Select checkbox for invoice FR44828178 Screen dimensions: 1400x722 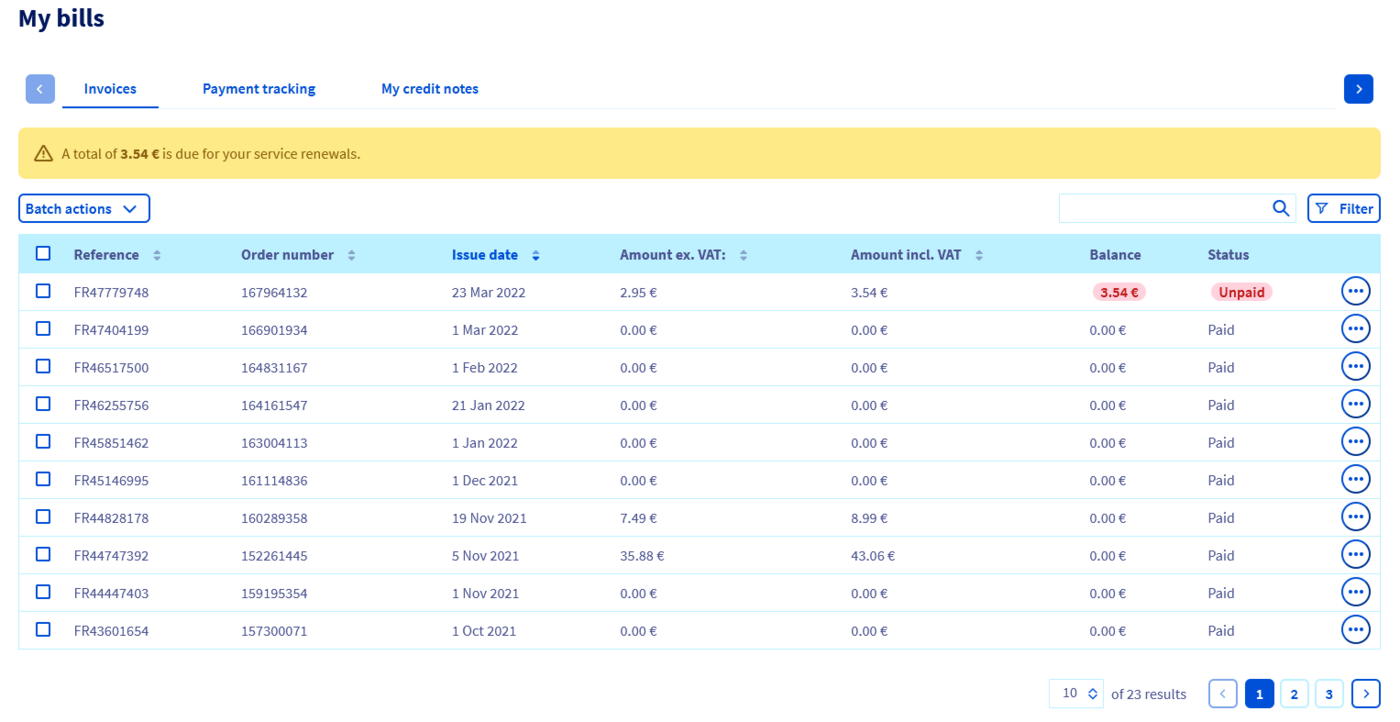click(43, 517)
